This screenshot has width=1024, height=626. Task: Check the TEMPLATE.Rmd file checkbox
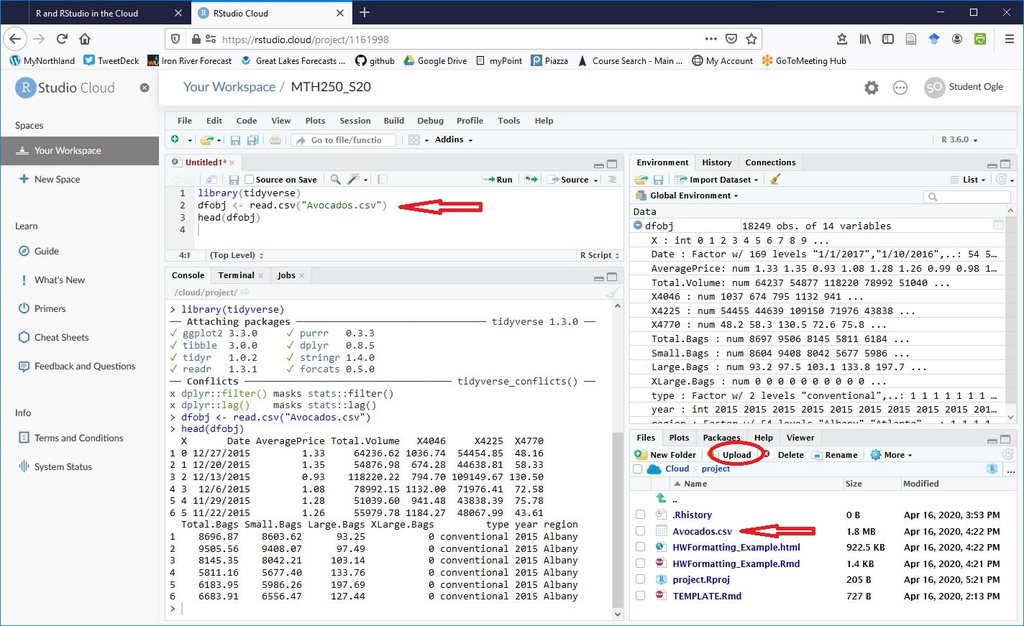point(640,595)
